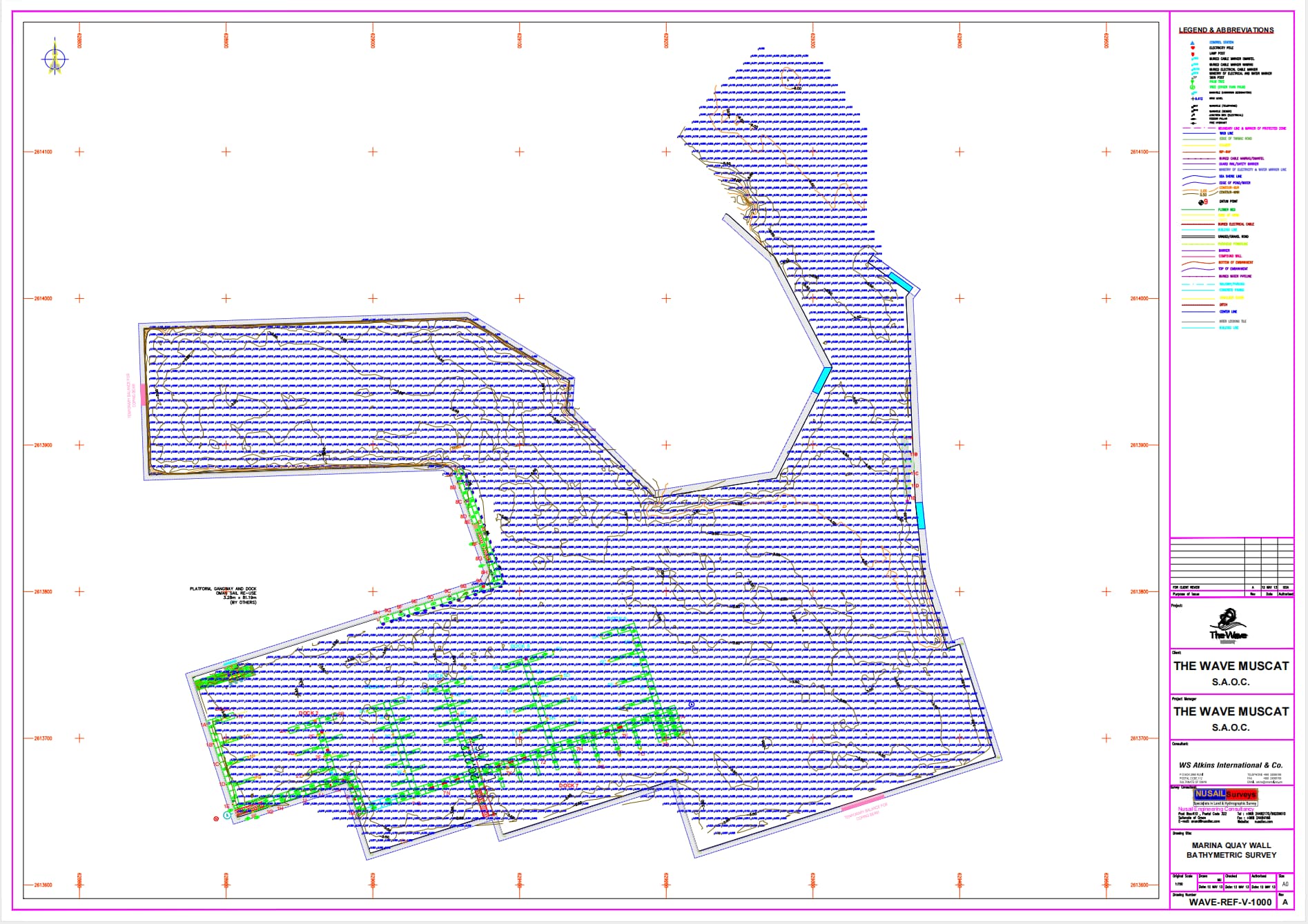Click the pink temporary balance block on west wall

(x=143, y=395)
